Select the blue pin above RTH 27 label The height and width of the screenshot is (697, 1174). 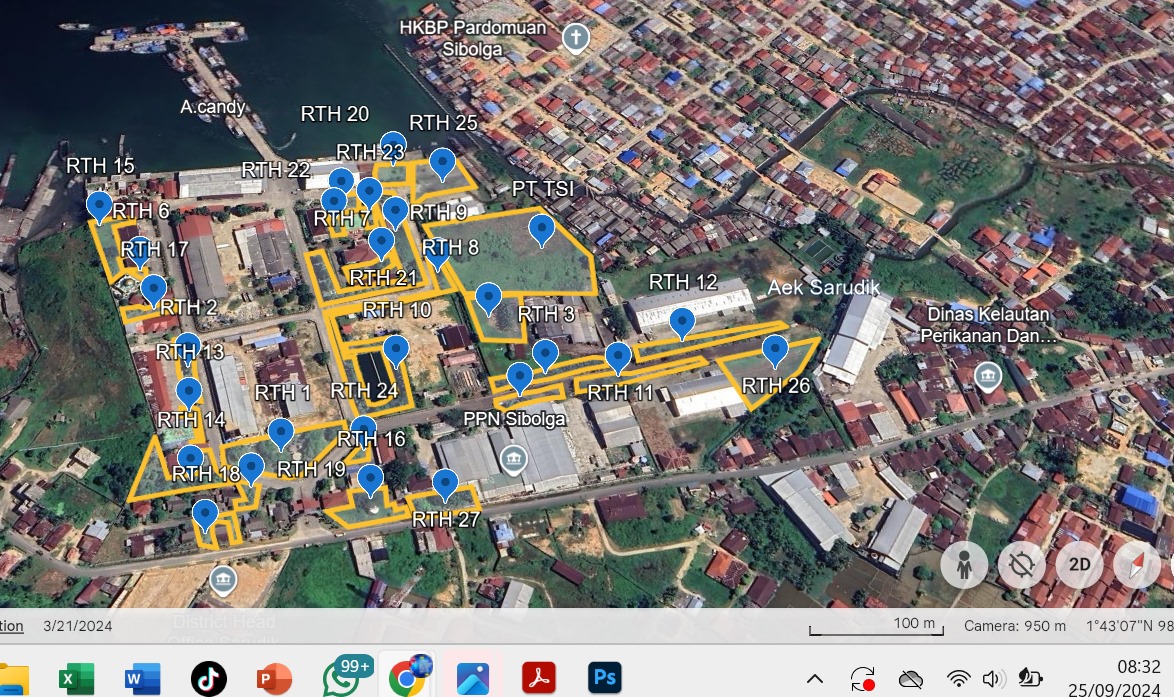pos(445,484)
